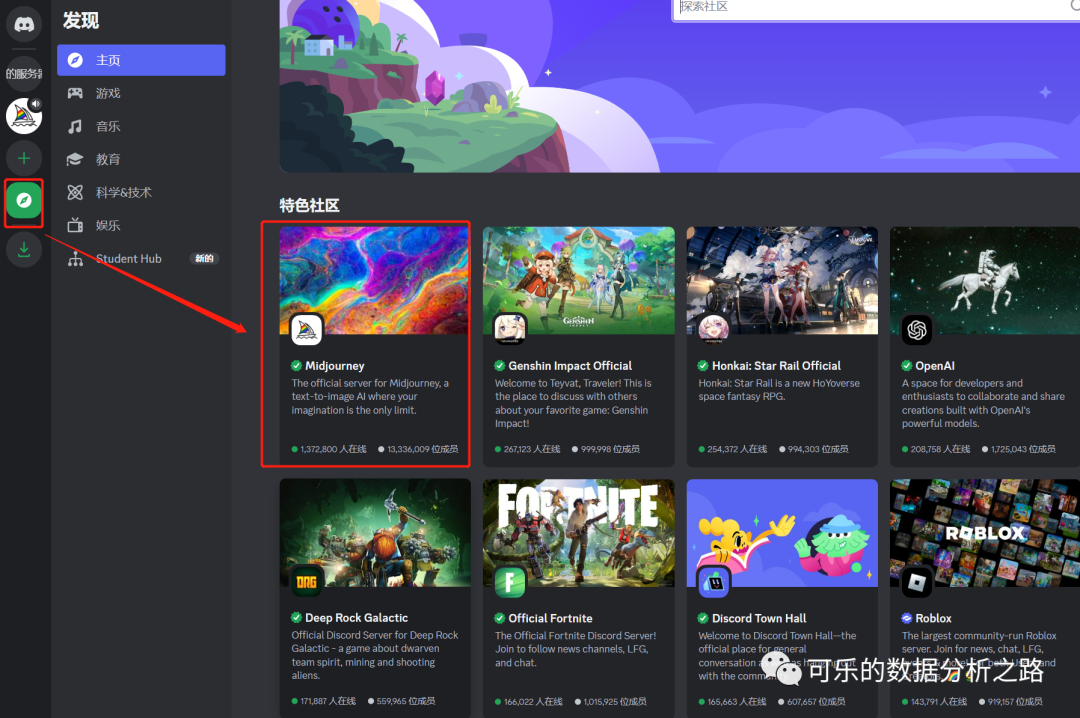This screenshot has height=718, width=1080.
Task: Click the verified badge beside OpenAI
Action: tap(907, 366)
